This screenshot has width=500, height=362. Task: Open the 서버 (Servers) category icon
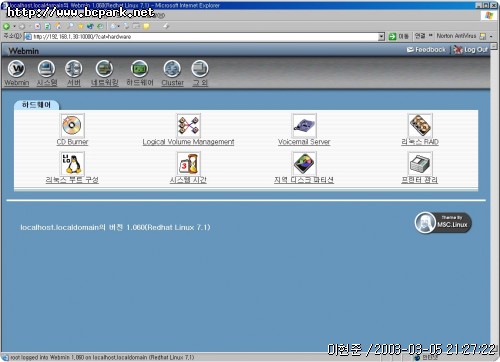click(74, 69)
